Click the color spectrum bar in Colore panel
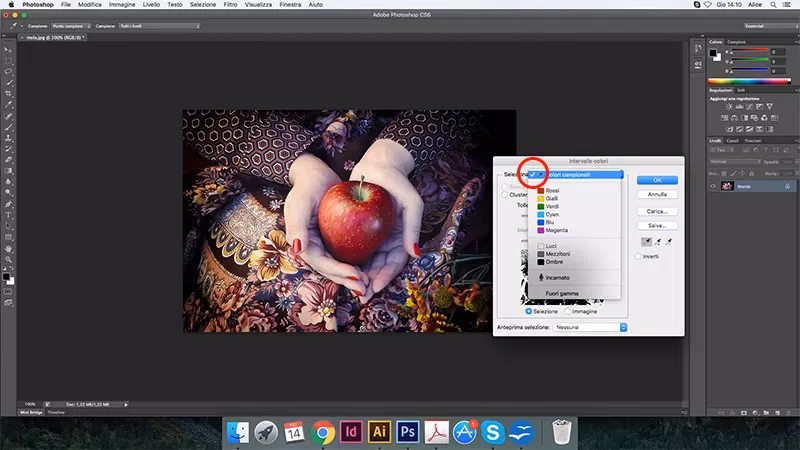The width and height of the screenshot is (800, 450). coord(750,80)
